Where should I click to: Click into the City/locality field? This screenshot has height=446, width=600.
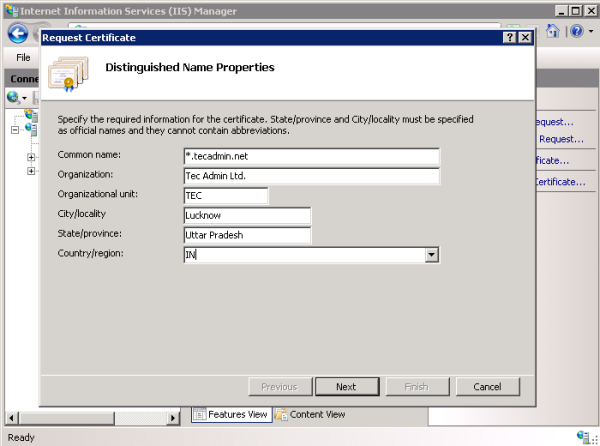click(x=247, y=216)
